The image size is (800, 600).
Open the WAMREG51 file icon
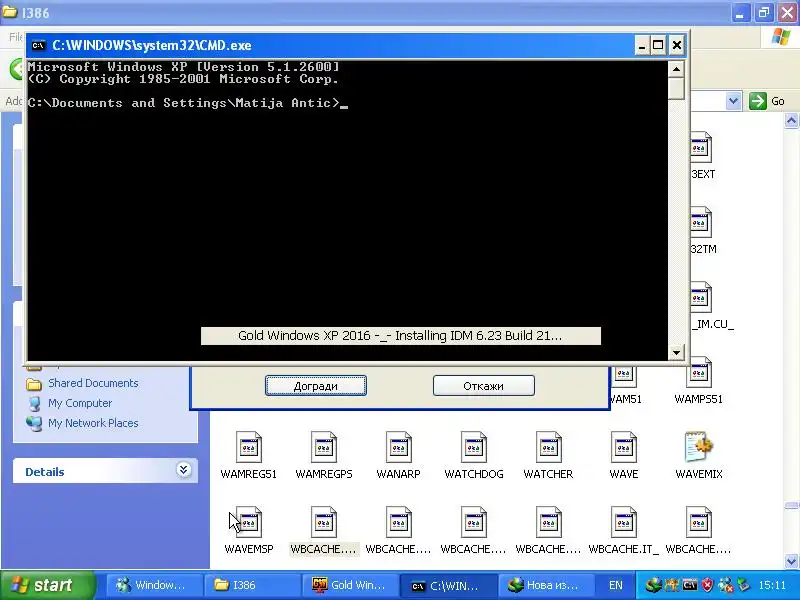click(x=248, y=447)
